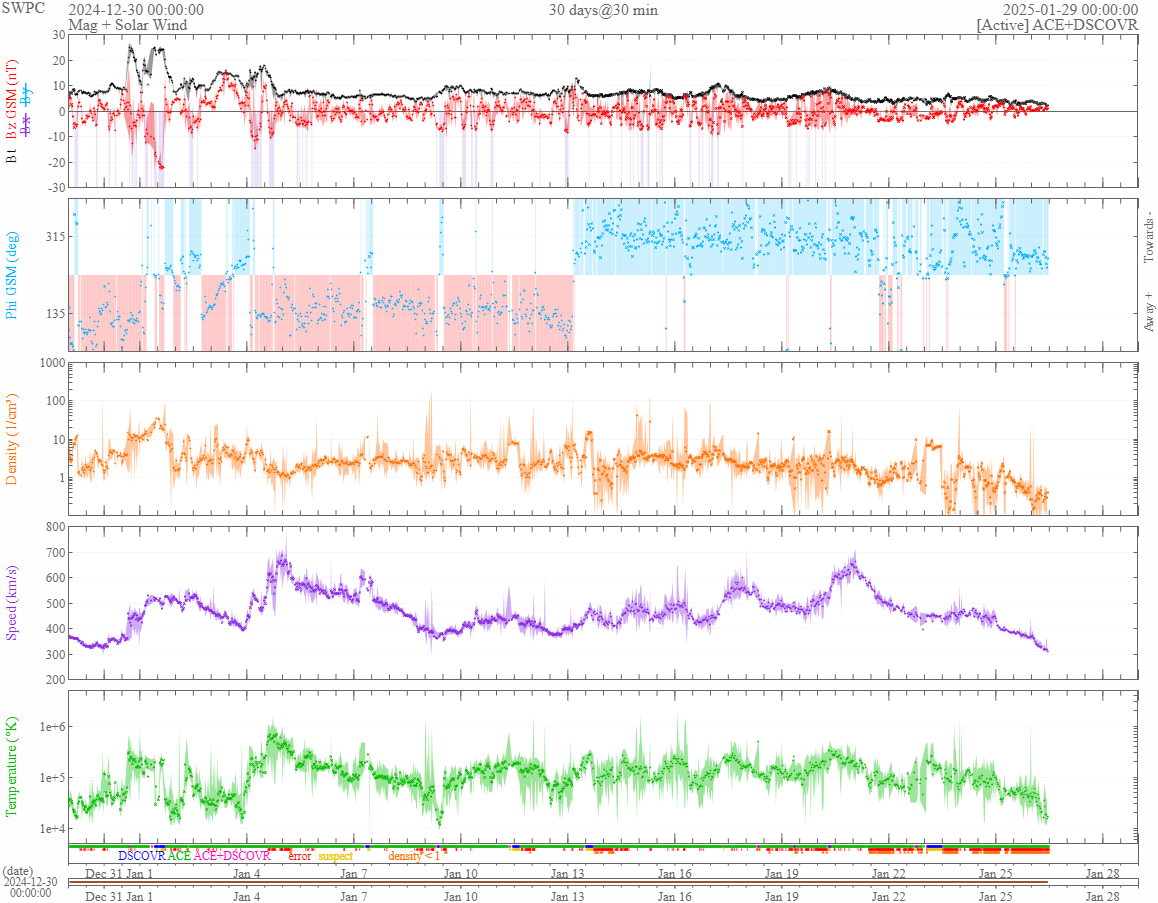The width and height of the screenshot is (1158, 903).
Task: Click the -20 tick on Bz axis
Action: tap(57, 162)
